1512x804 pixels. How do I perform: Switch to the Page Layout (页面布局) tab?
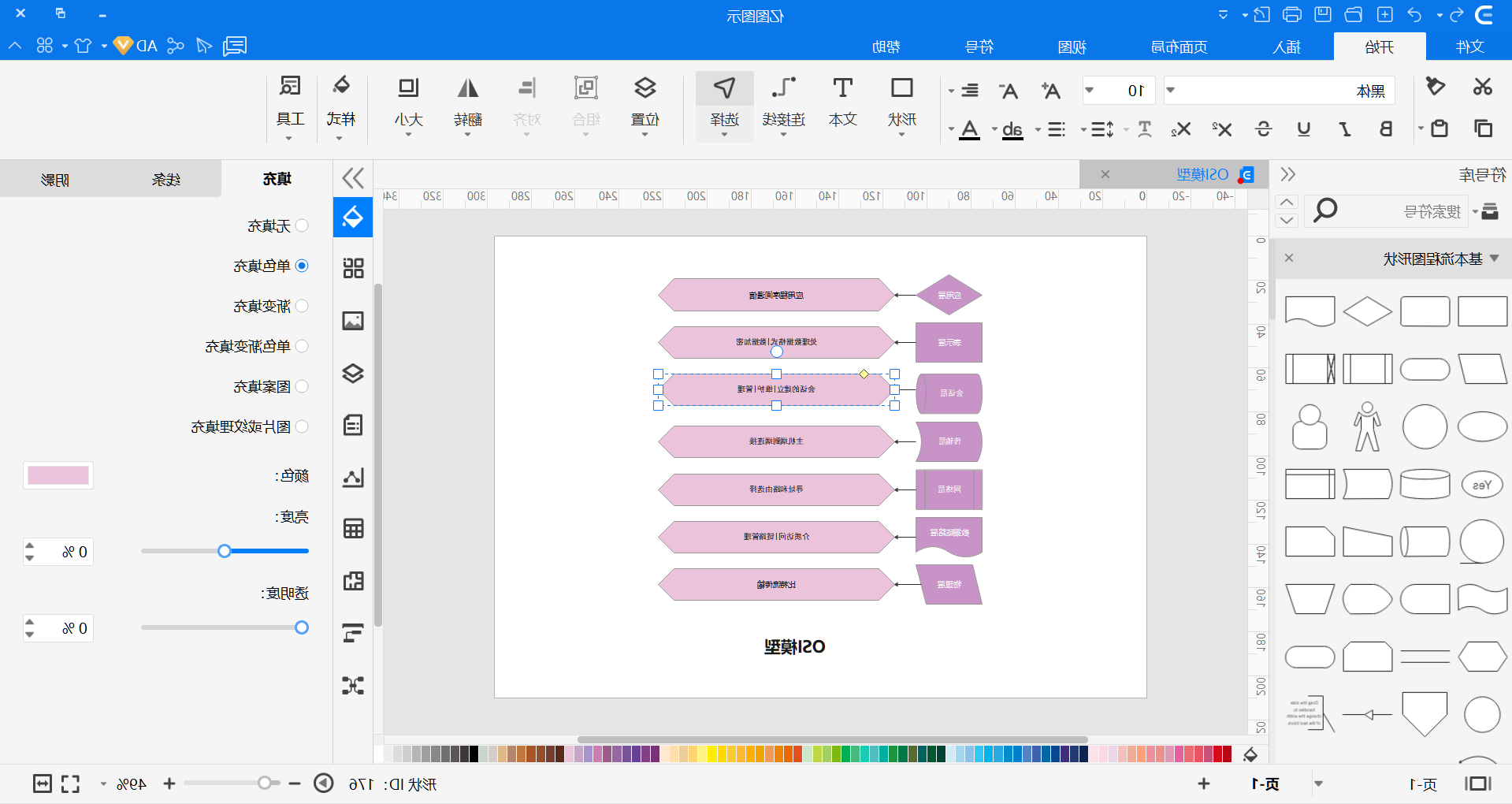click(1180, 47)
